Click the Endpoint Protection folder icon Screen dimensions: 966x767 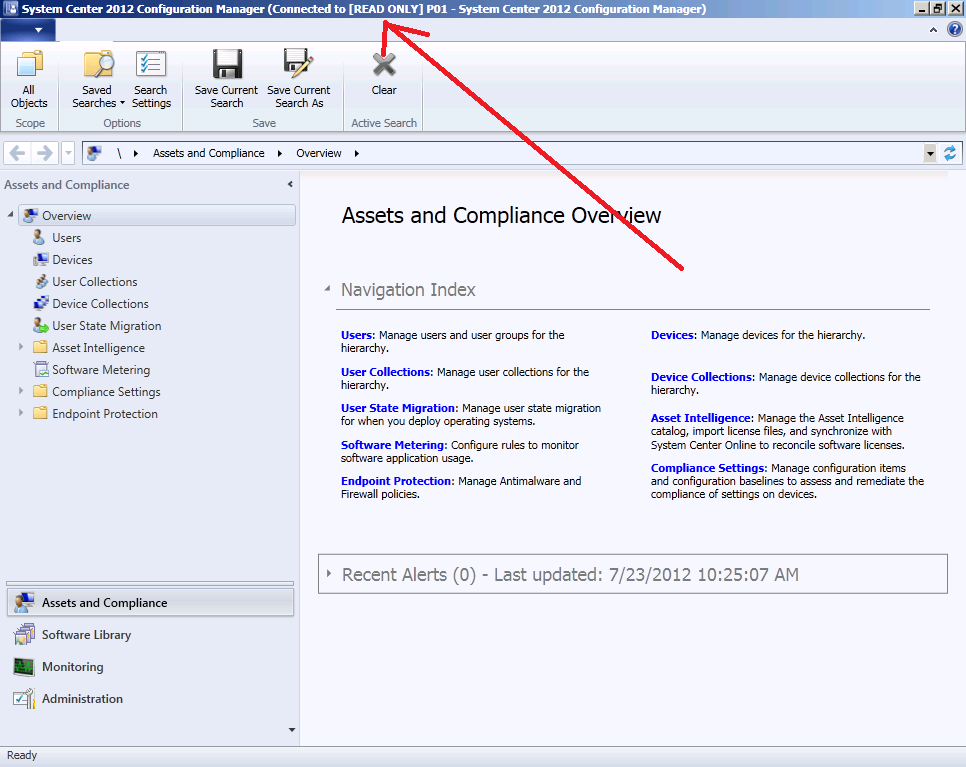[40, 413]
